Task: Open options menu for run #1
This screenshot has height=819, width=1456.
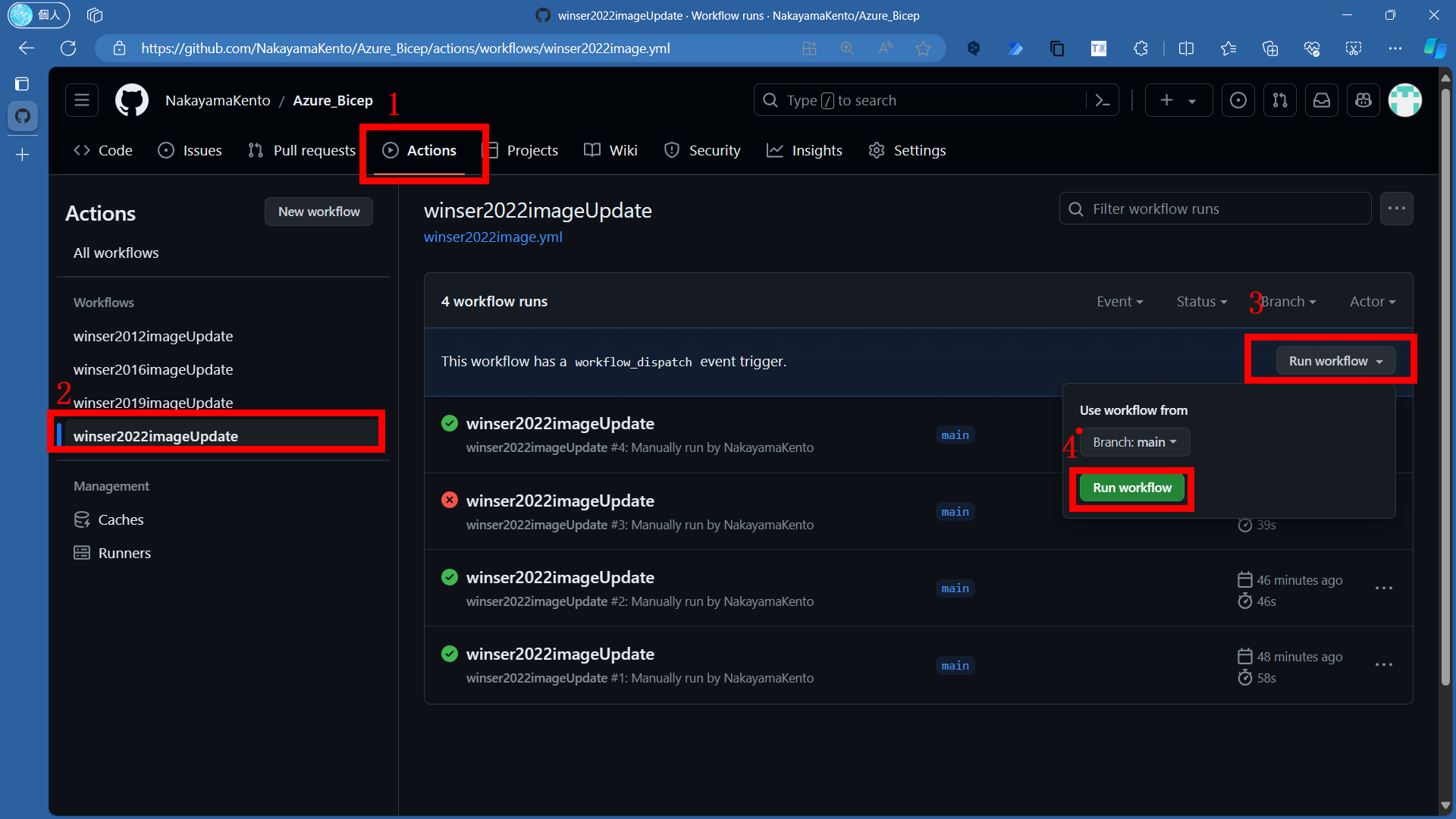Action: 1384,665
